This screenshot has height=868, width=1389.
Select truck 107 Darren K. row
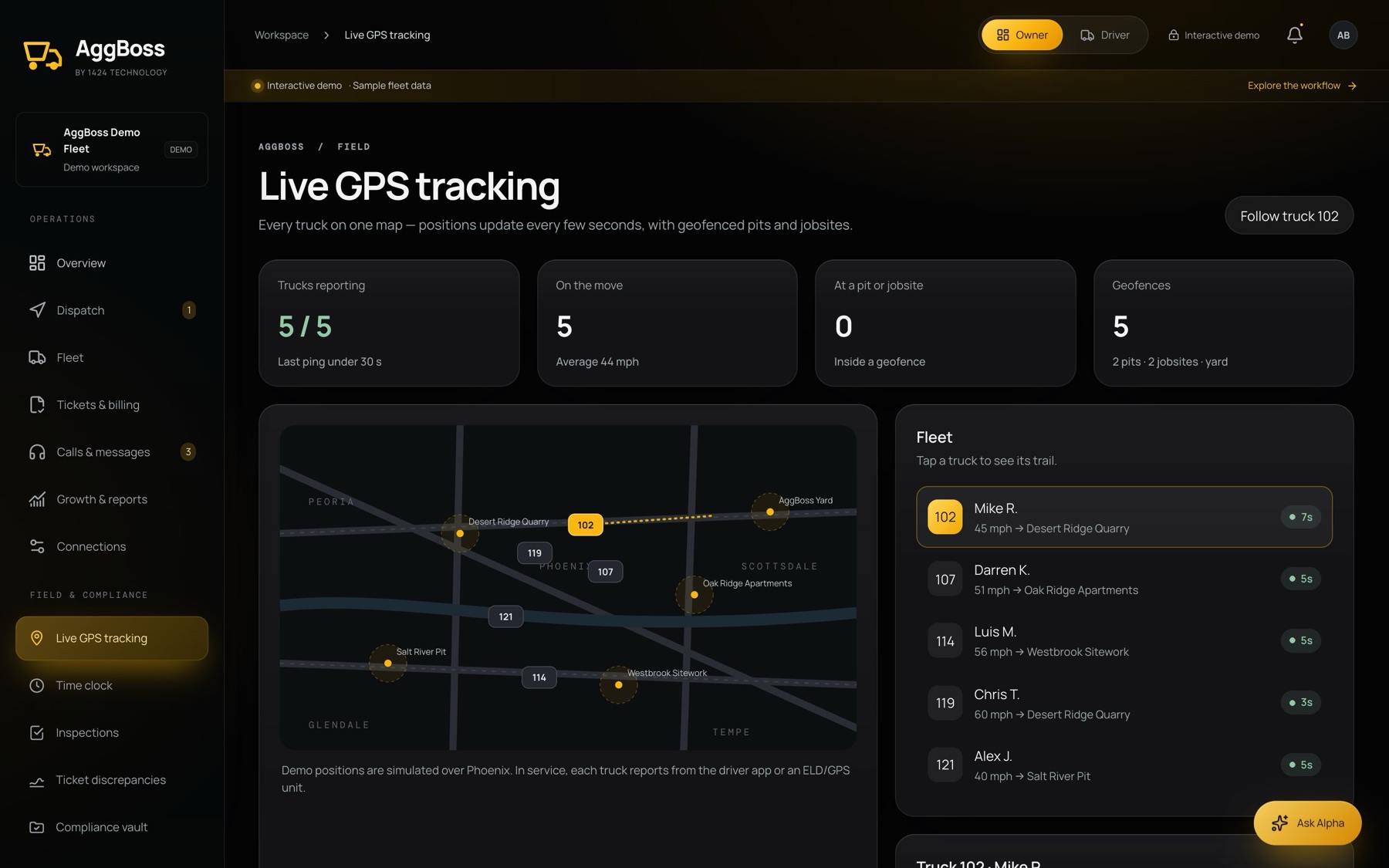coord(1124,579)
